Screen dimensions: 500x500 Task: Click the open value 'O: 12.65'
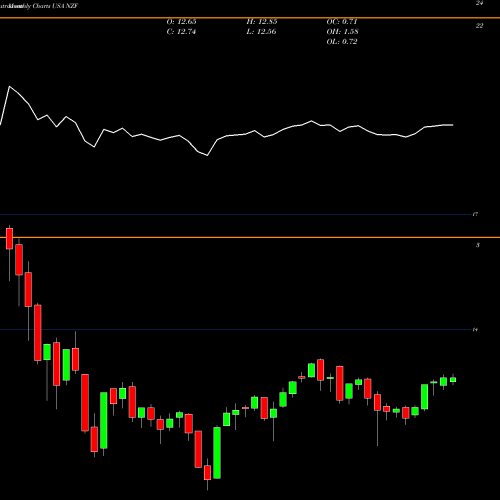click(x=181, y=22)
